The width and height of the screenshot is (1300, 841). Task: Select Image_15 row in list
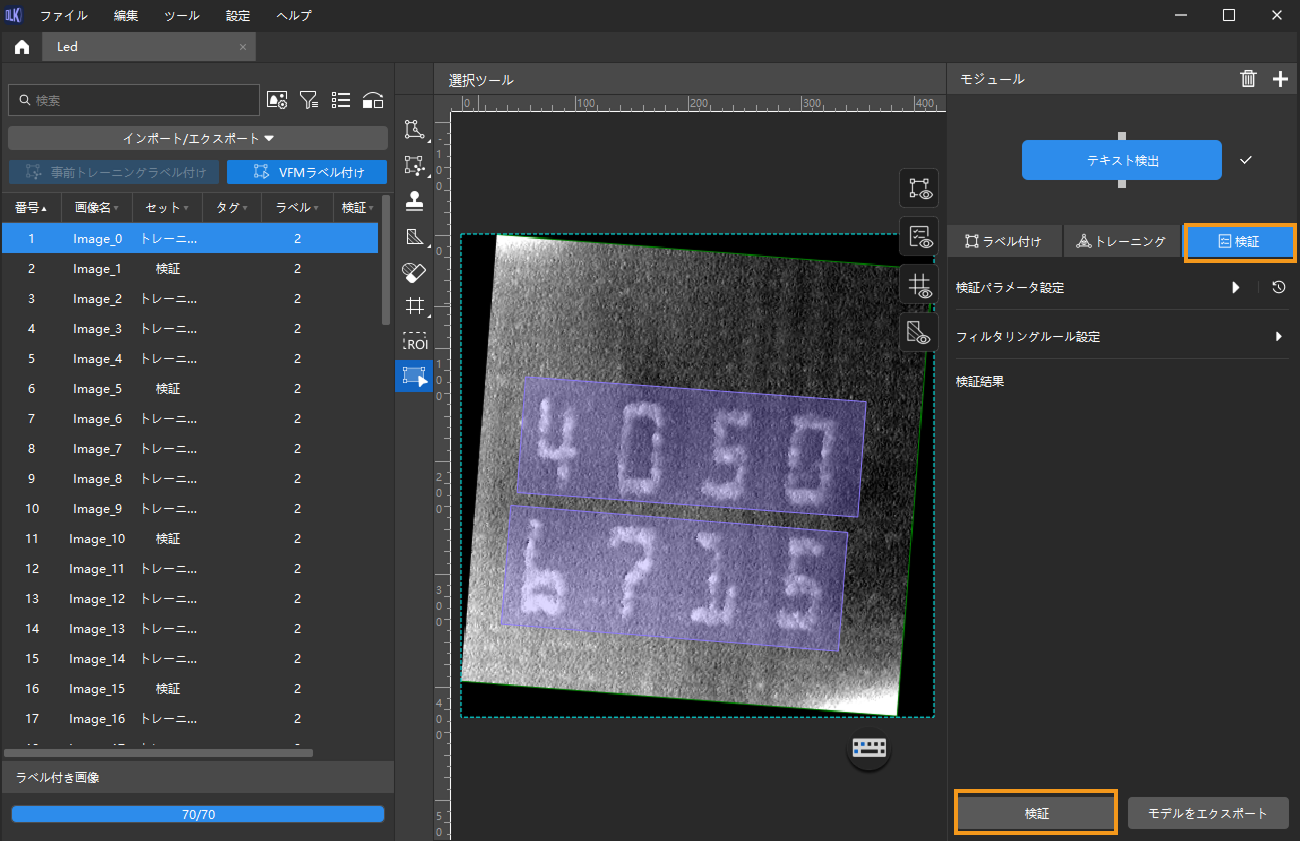[190, 689]
